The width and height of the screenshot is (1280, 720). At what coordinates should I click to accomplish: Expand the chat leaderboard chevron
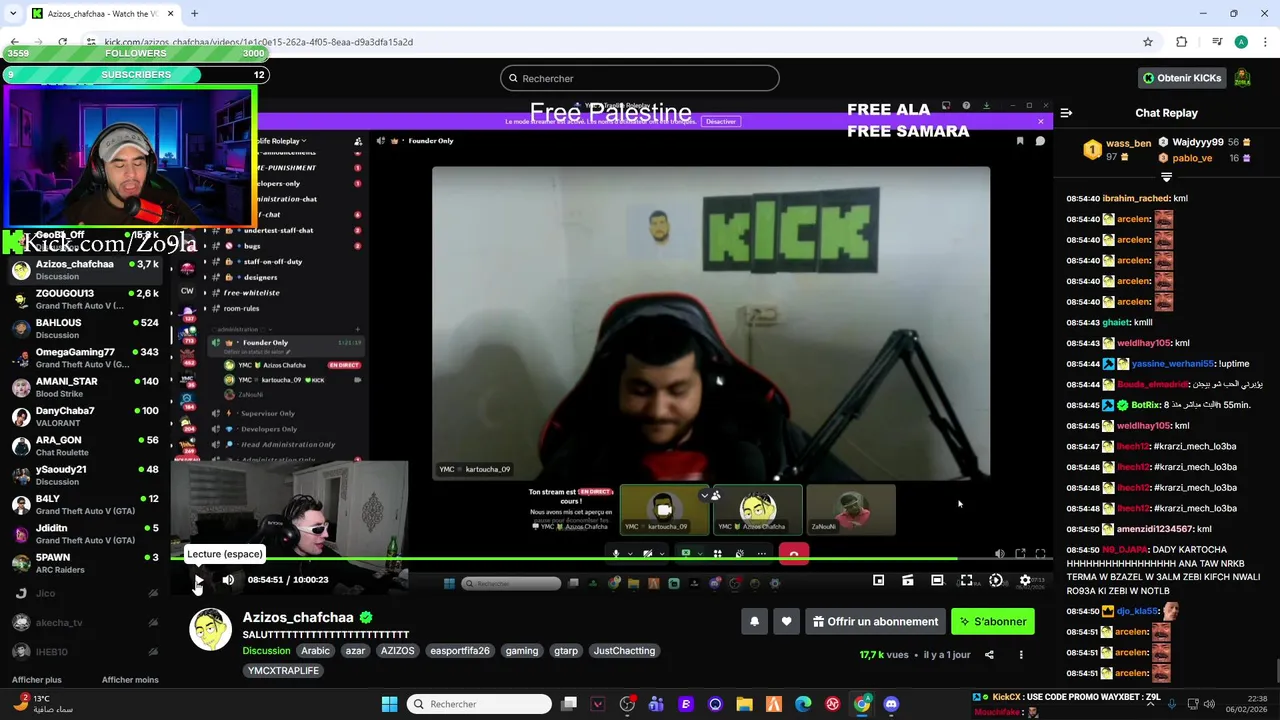(1166, 177)
